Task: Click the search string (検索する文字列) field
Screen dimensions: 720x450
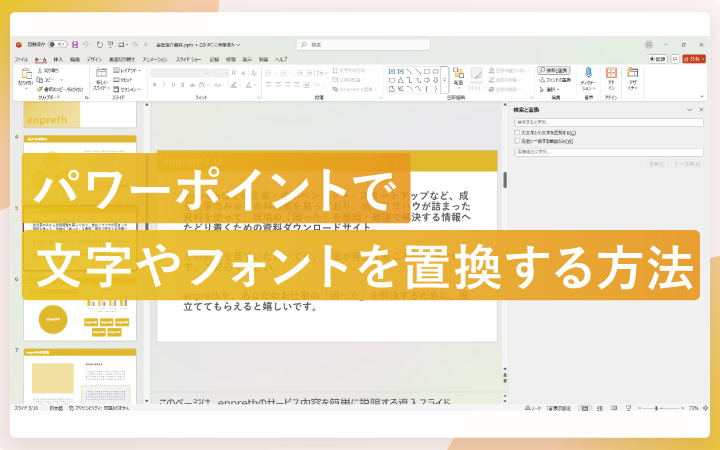Action: tap(609, 122)
